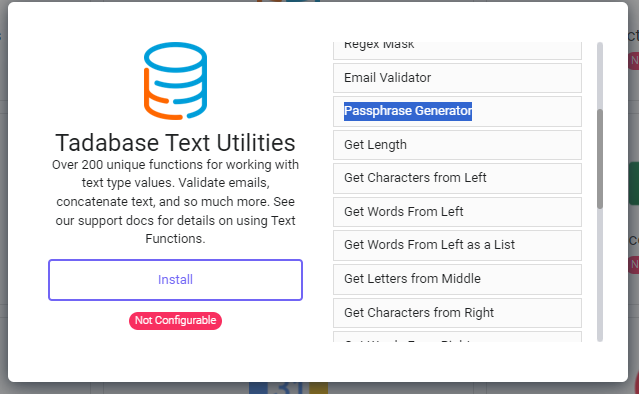Select the Passphrase Generator function
639x394 pixels.
457,111
